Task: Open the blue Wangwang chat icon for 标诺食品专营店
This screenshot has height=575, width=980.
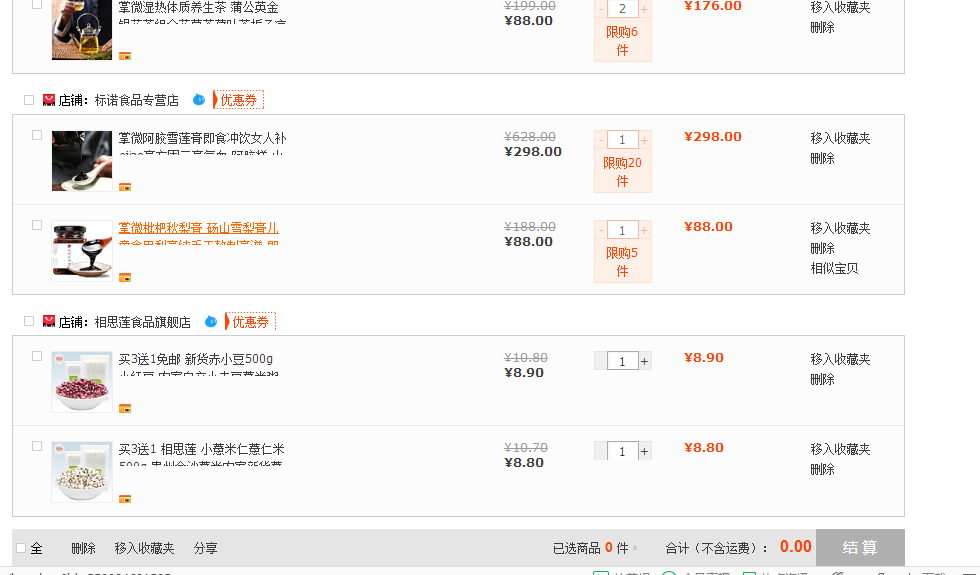Action: pos(199,99)
